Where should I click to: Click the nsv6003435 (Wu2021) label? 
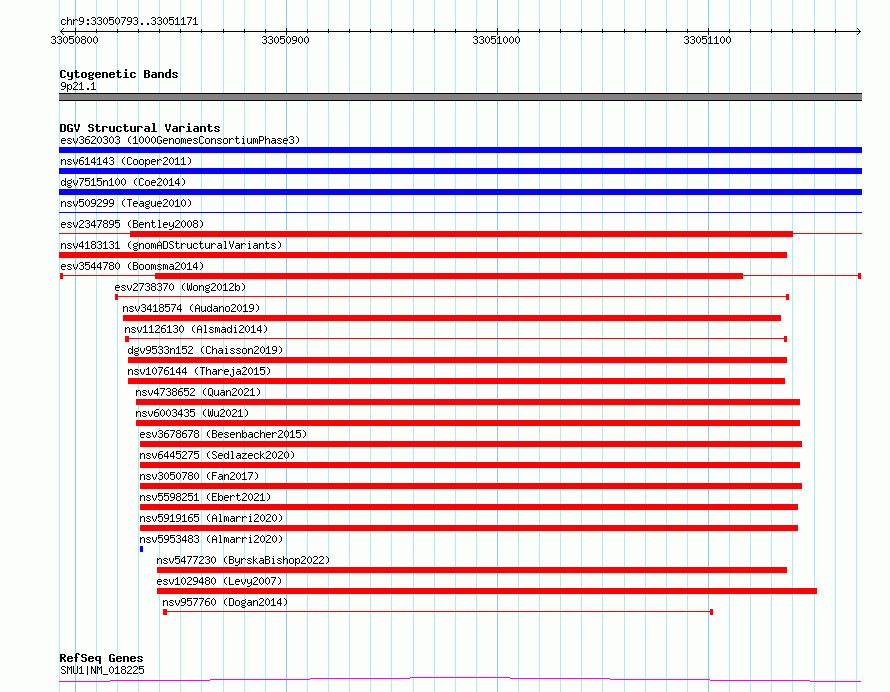[192, 413]
